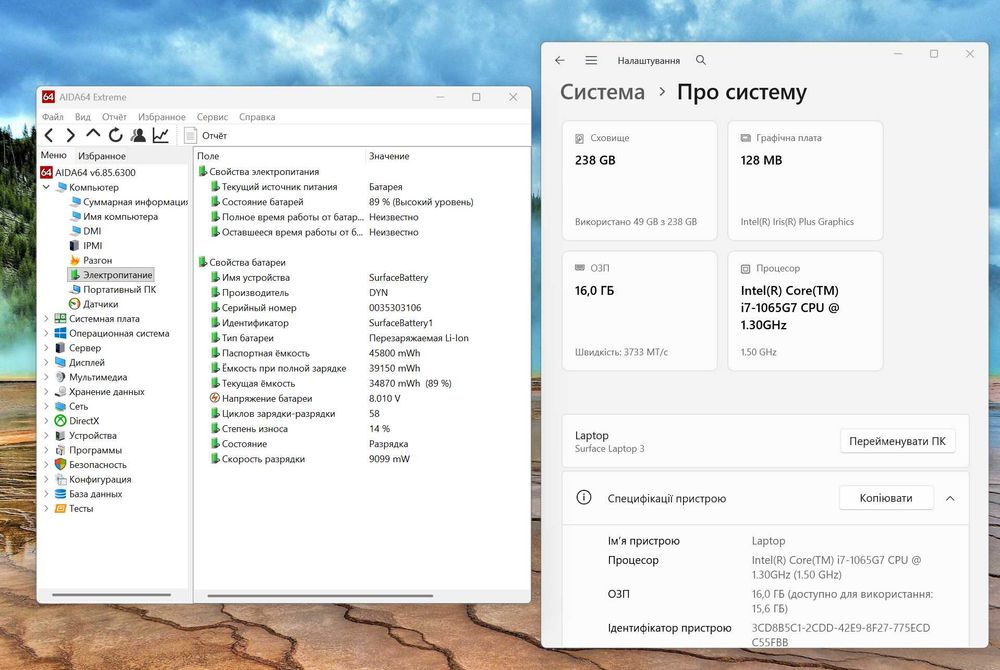Click the Settings search icon
This screenshot has width=1000, height=670.
[x=701, y=60]
